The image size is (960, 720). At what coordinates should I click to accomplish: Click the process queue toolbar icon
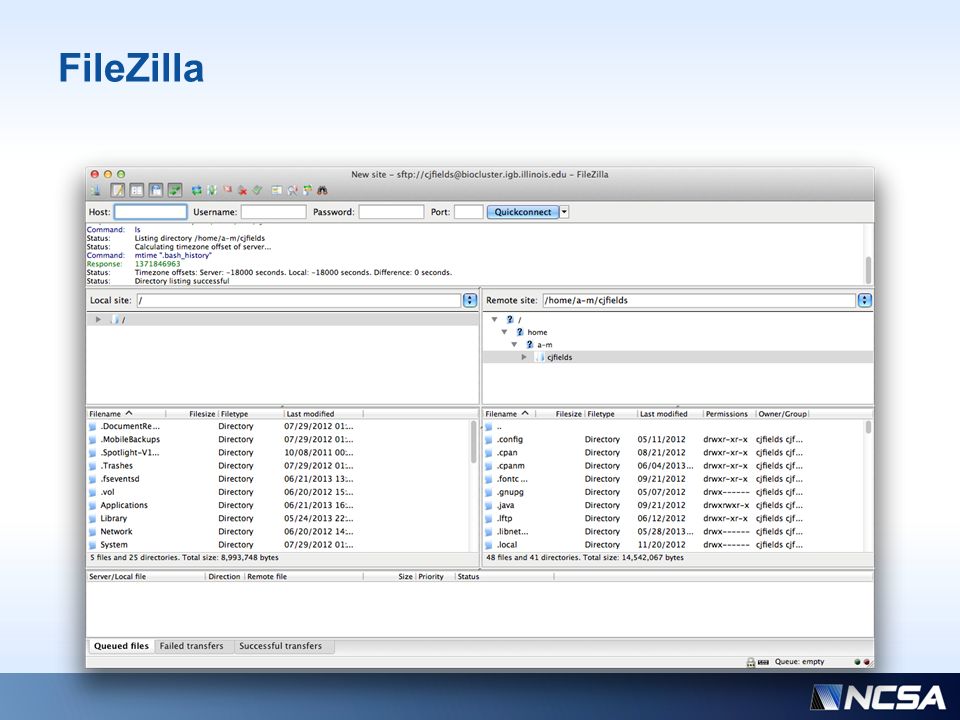pyautogui.click(x=212, y=190)
